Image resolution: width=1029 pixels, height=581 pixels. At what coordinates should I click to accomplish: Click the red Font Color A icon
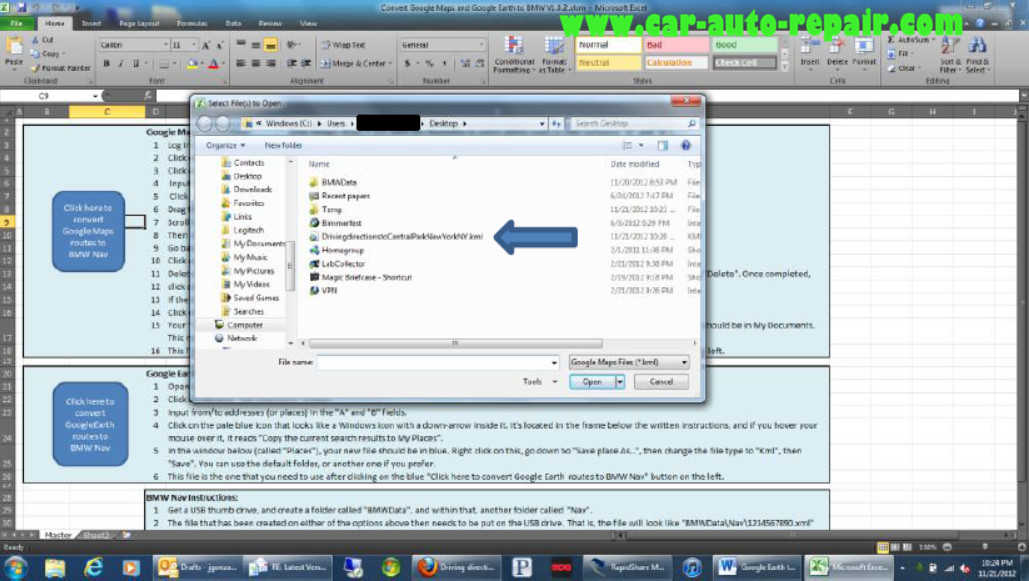tap(213, 64)
